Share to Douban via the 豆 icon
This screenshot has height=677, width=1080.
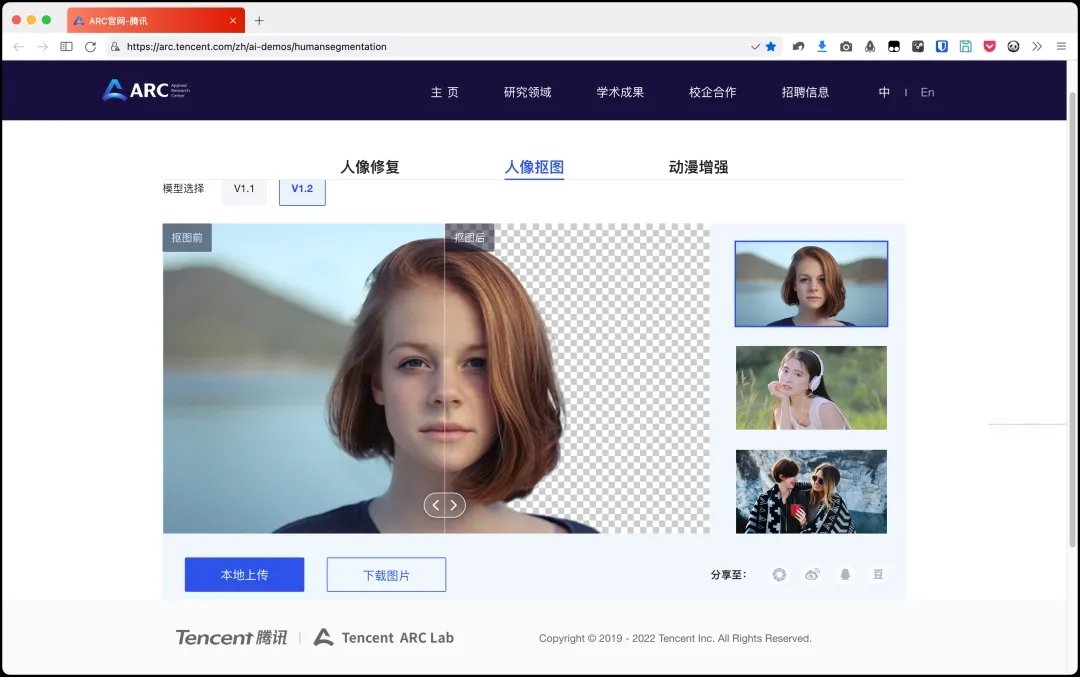coord(878,574)
